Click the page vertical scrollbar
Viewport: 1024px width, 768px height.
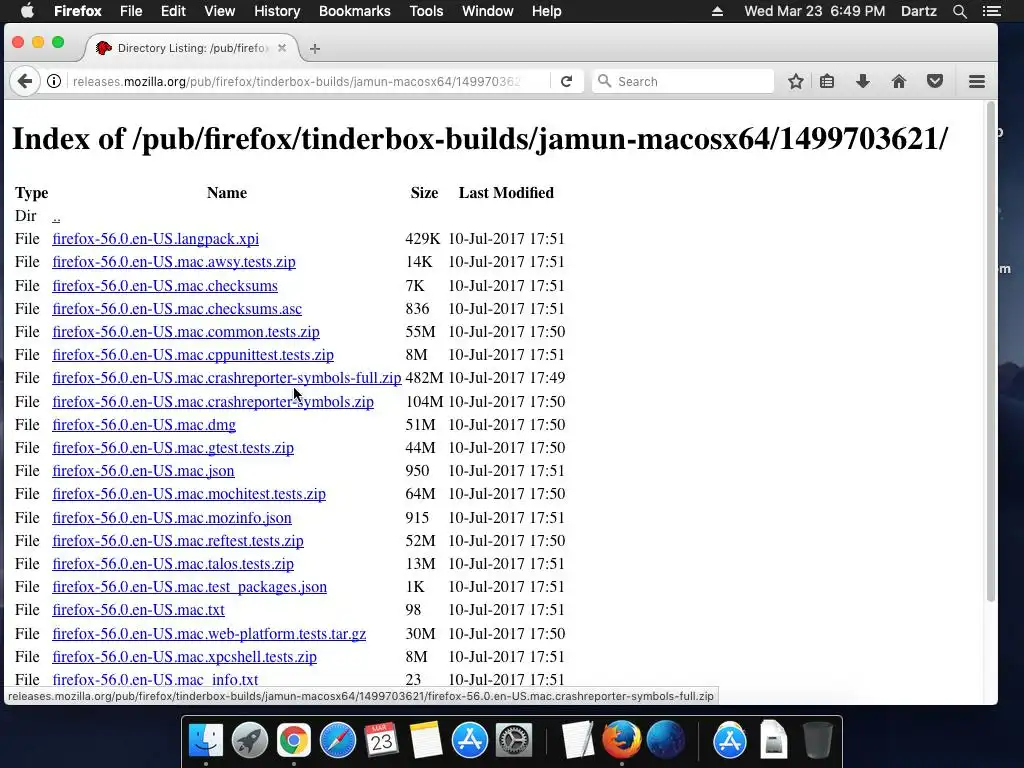click(990, 353)
